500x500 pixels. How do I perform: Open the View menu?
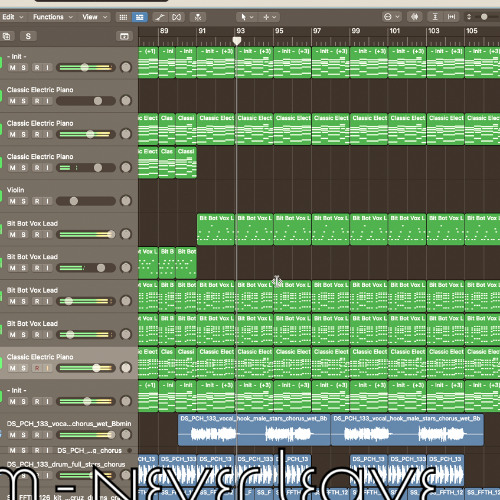95,17
